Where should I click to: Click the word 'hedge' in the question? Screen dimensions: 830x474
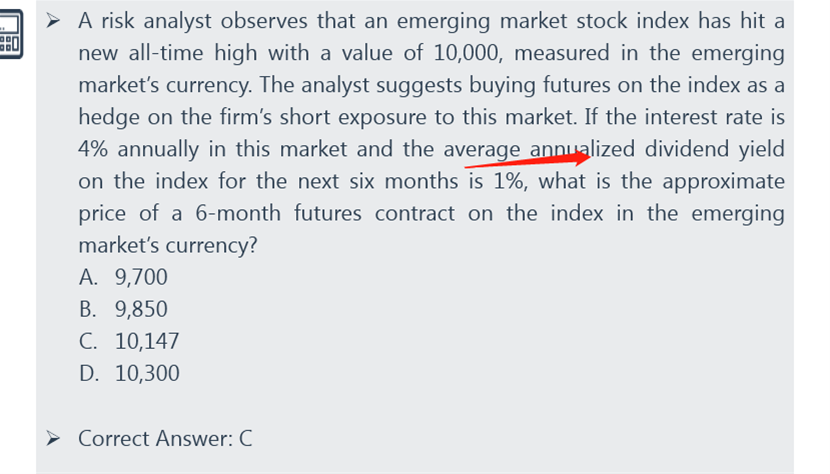pyautogui.click(x=108, y=118)
